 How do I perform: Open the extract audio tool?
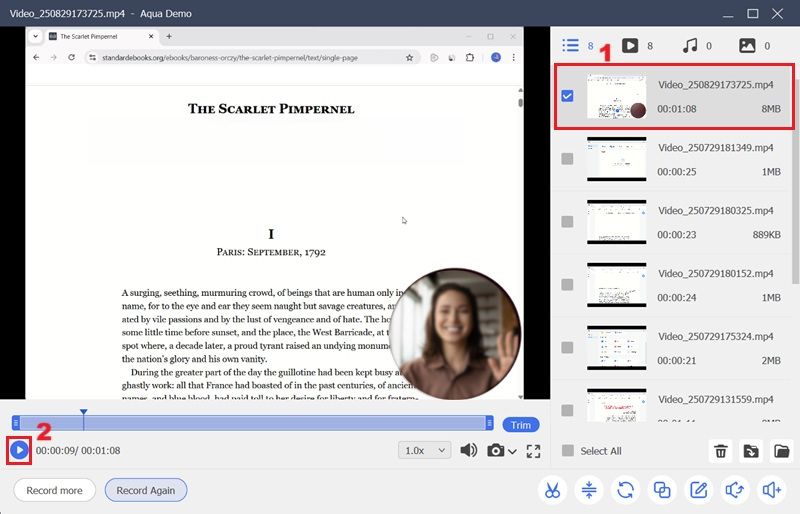[735, 490]
